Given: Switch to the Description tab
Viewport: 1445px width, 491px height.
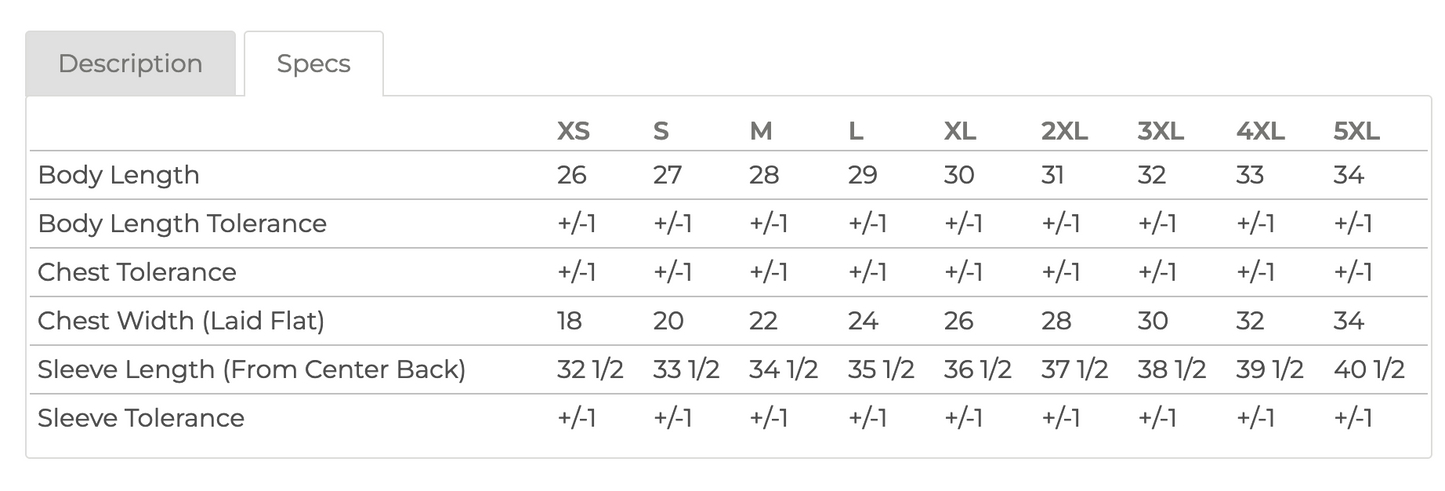Looking at the screenshot, I should click(130, 64).
